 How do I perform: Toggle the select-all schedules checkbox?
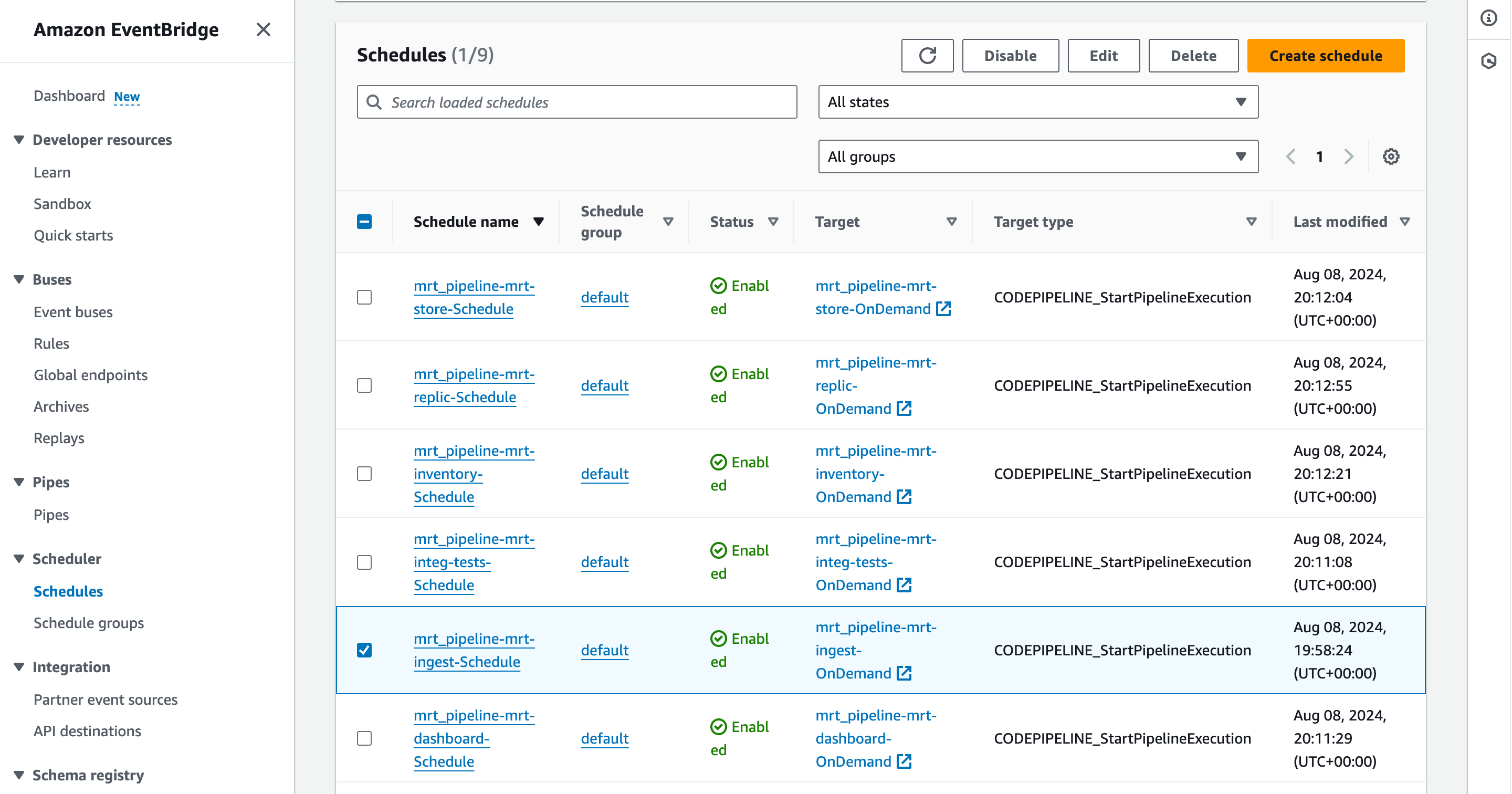(364, 222)
